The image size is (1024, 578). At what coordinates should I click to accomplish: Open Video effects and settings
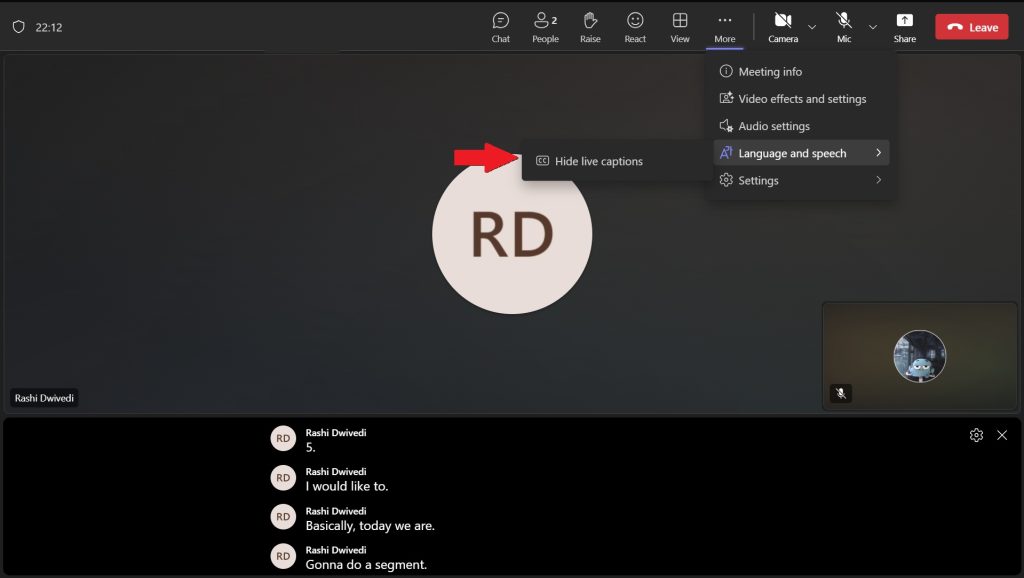pyautogui.click(x=801, y=99)
